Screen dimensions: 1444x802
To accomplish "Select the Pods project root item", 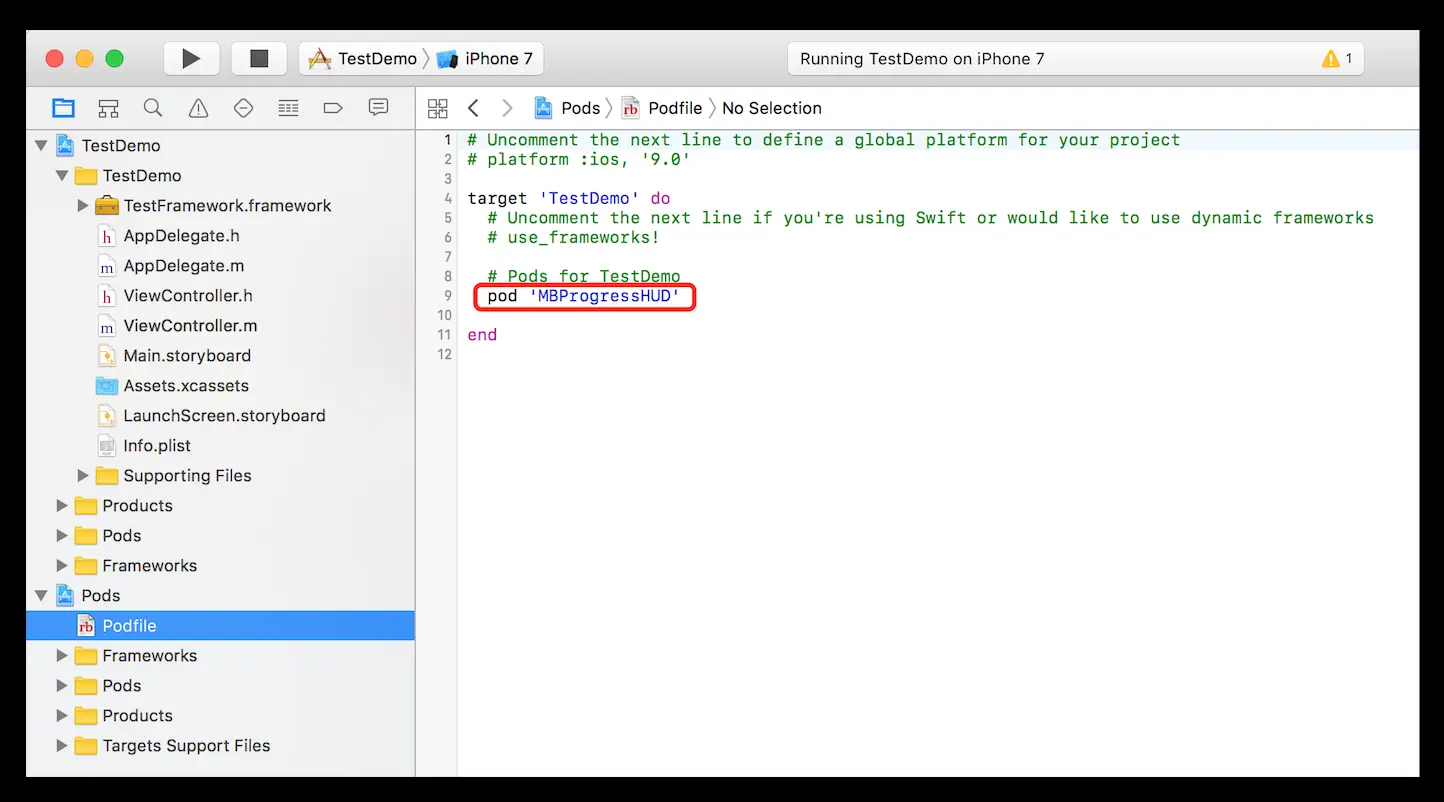I will [x=100, y=596].
